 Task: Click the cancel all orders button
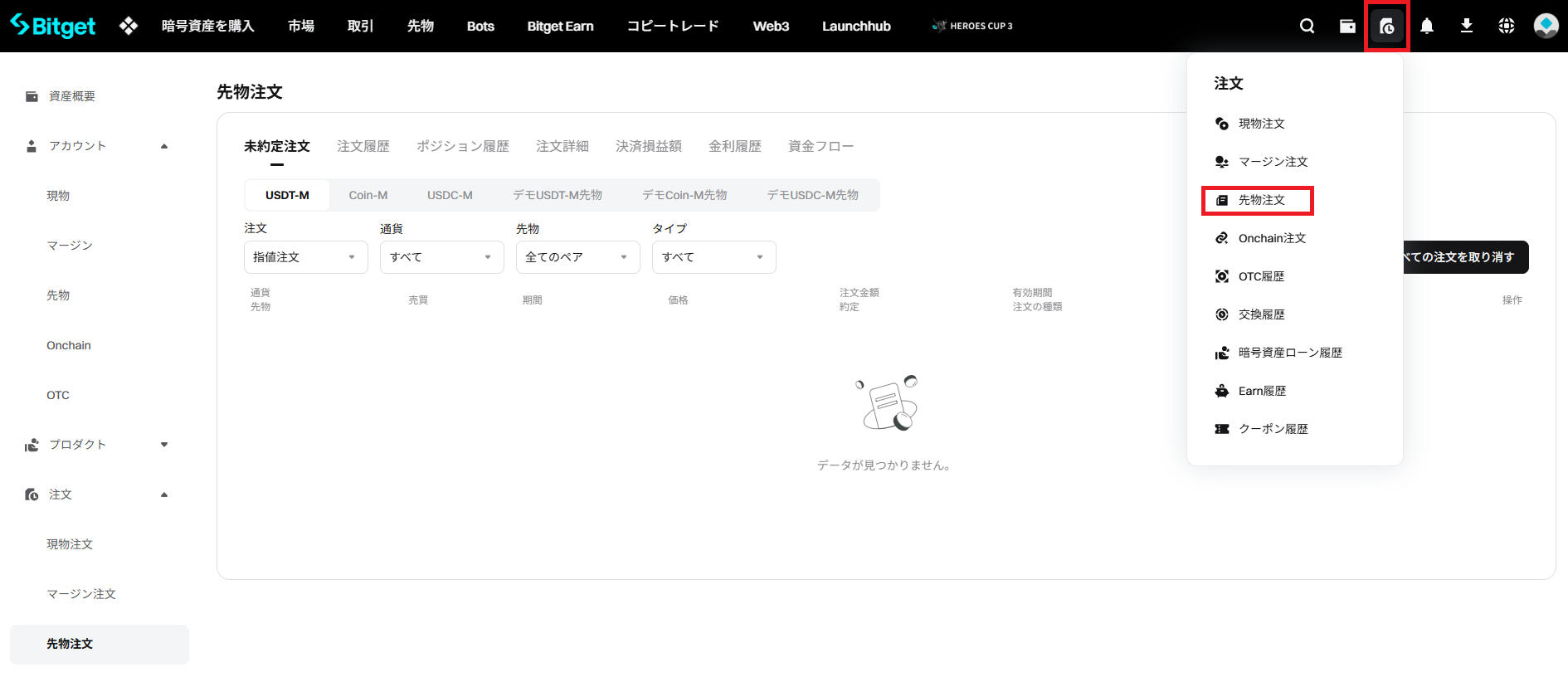[1465, 257]
